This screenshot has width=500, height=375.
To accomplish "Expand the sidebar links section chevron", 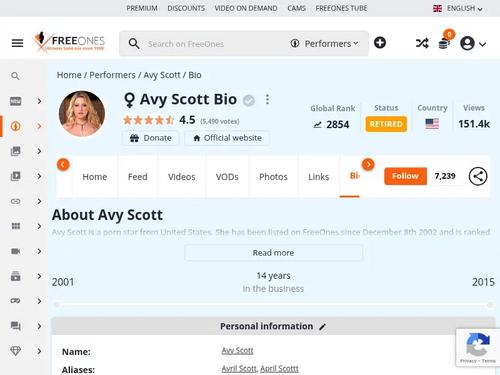I will pyautogui.click(x=39, y=201).
